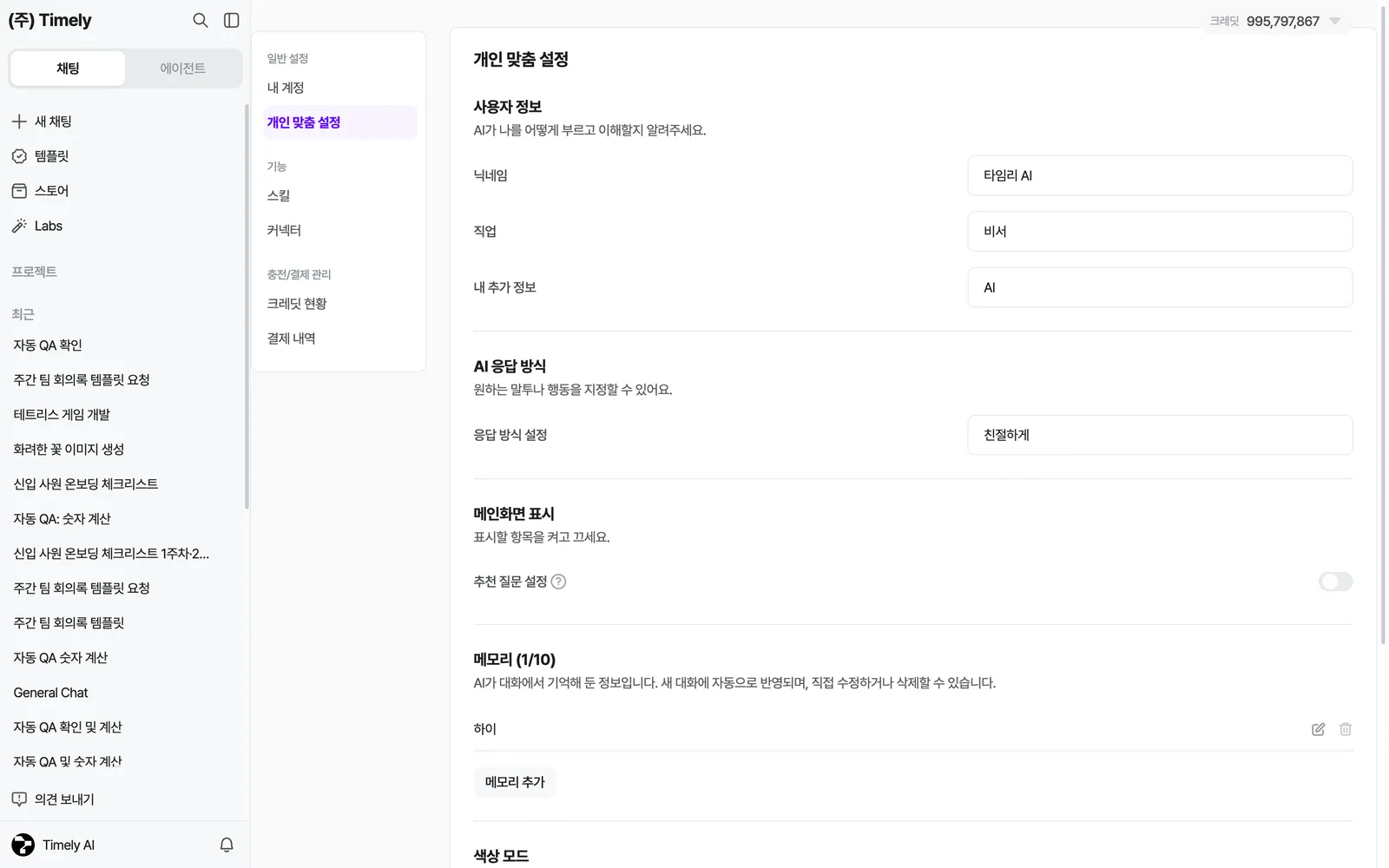Open 커넥터 settings page
The width and height of the screenshot is (1389, 868).
pos(339,230)
